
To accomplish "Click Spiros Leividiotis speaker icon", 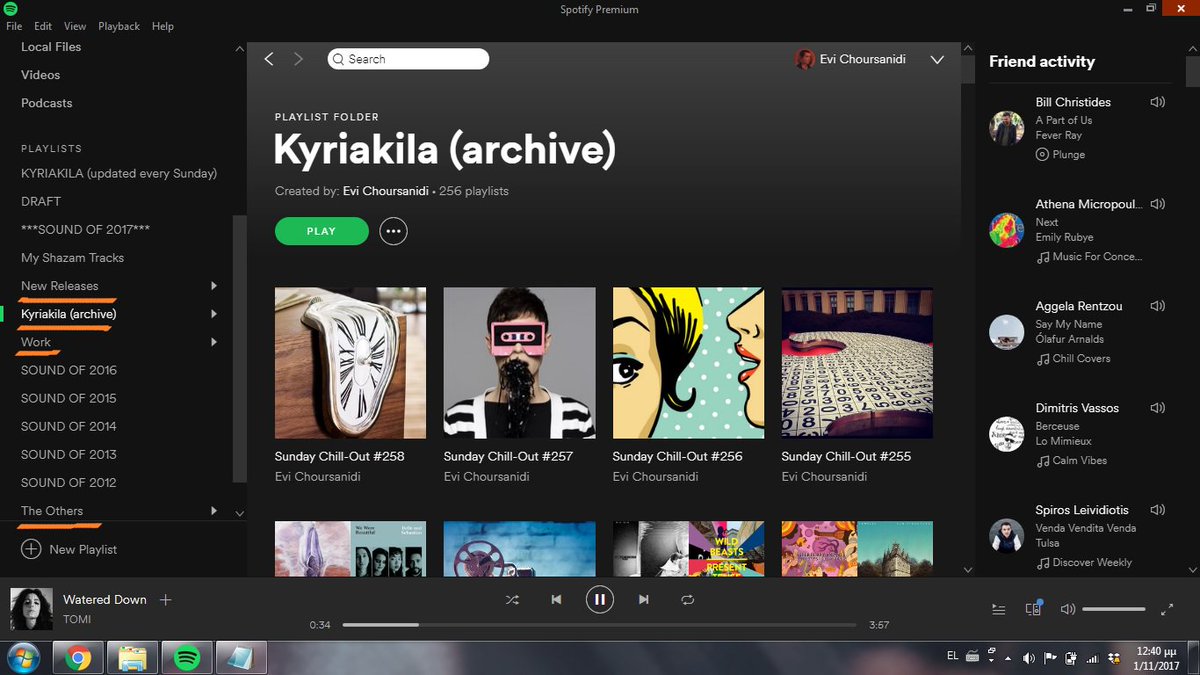I will pyautogui.click(x=1158, y=510).
